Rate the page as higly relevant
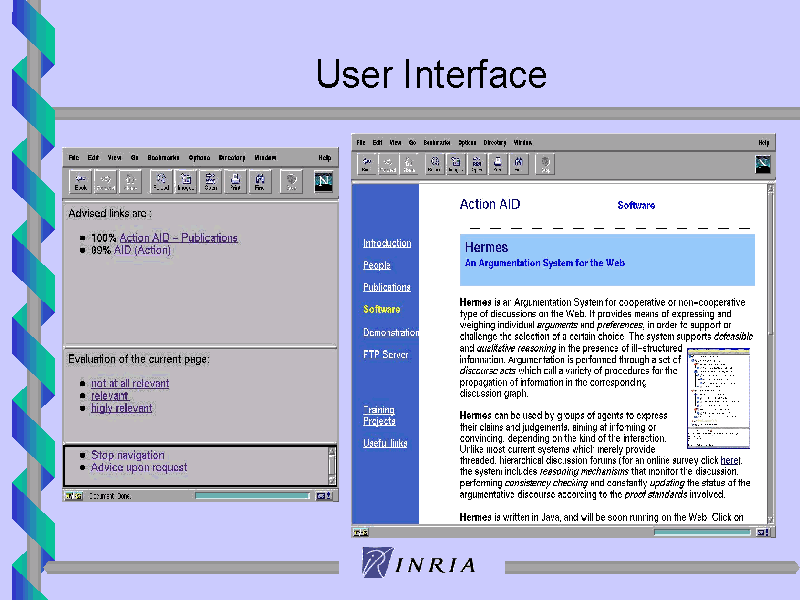 click(x=121, y=408)
